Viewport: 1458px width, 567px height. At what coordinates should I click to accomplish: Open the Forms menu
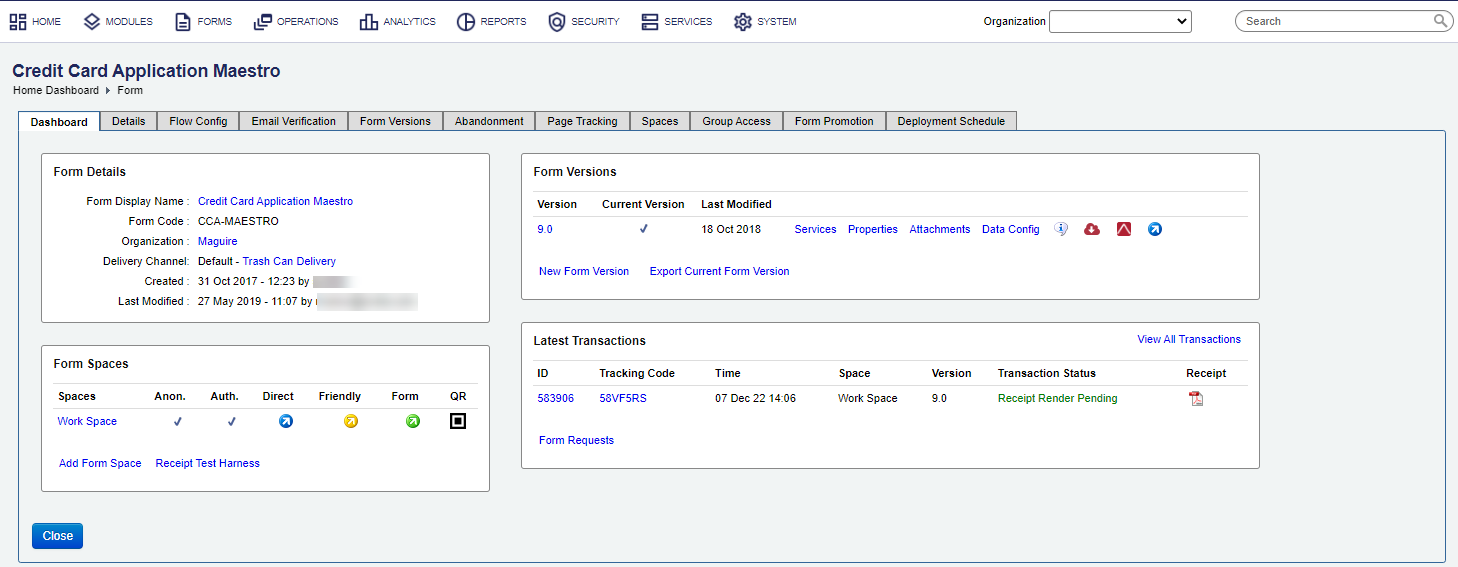[203, 21]
